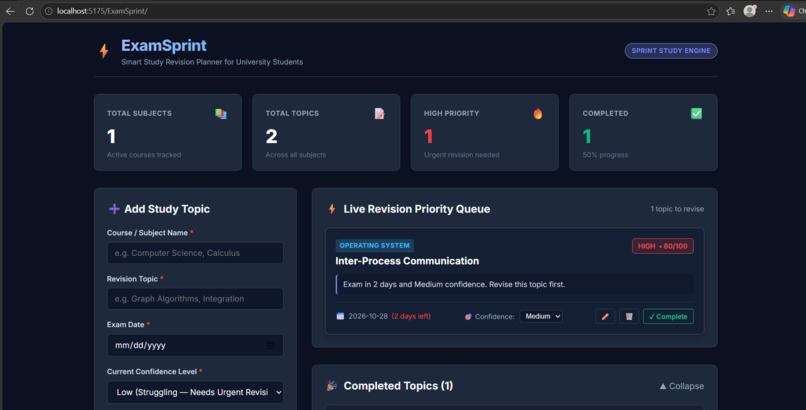
Task: Click the ExamSprint title text
Action: pyautogui.click(x=163, y=46)
